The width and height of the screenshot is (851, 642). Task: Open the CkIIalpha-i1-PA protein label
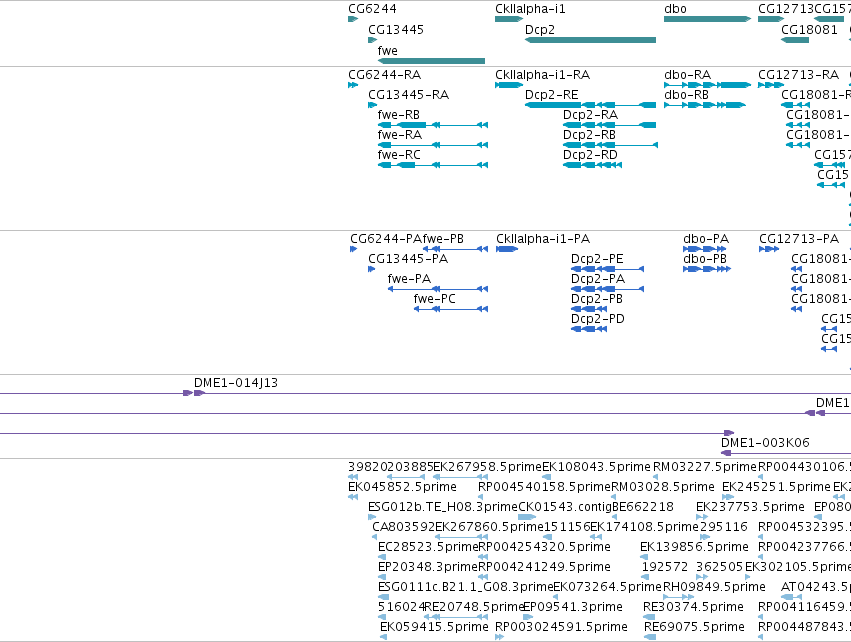(543, 239)
